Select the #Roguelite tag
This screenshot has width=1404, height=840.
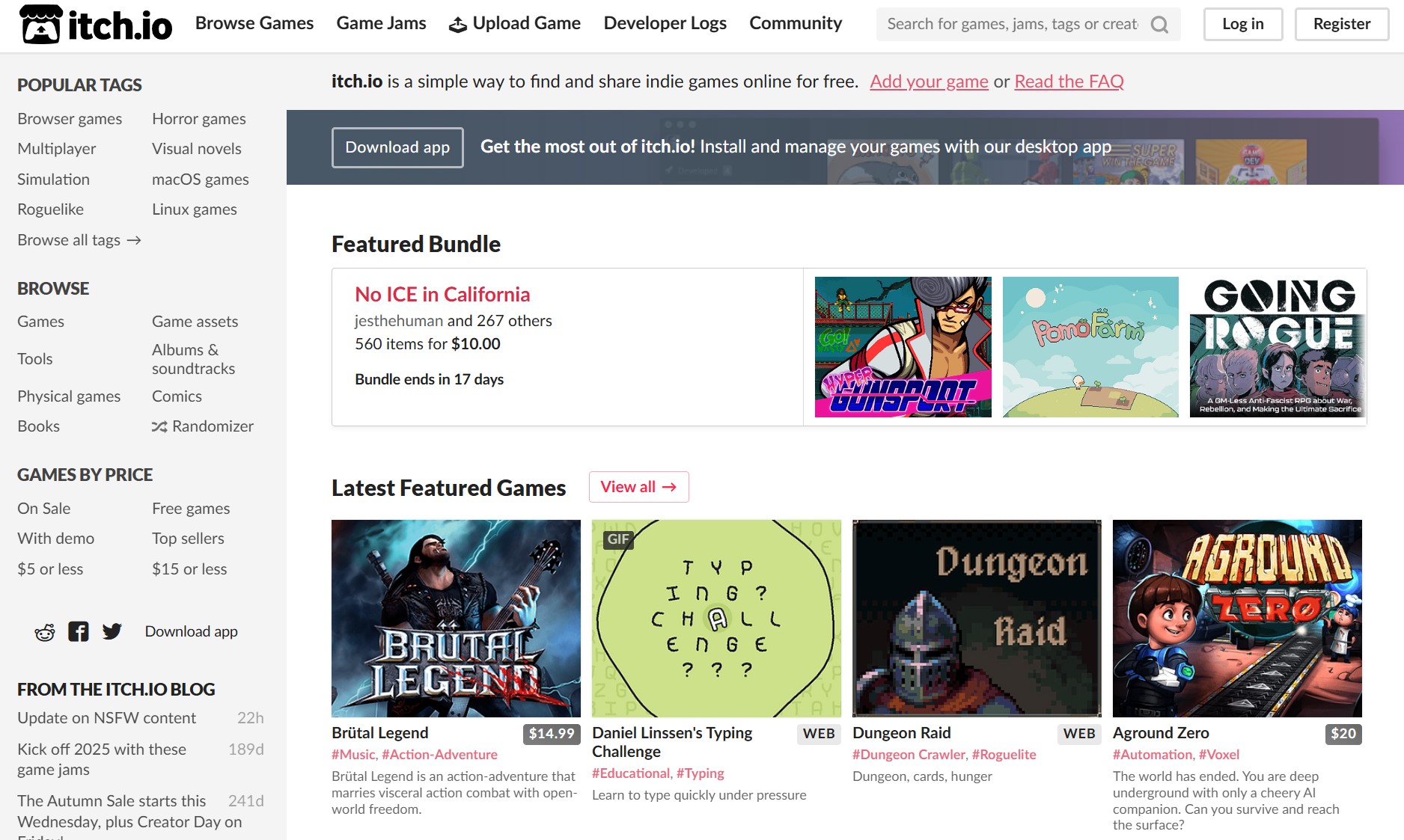[1004, 755]
